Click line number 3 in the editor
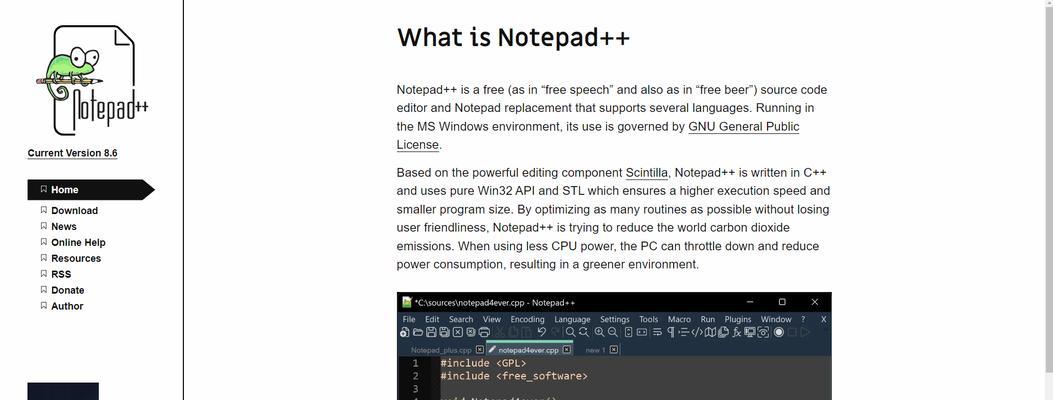1053x400 pixels. click(x=416, y=389)
